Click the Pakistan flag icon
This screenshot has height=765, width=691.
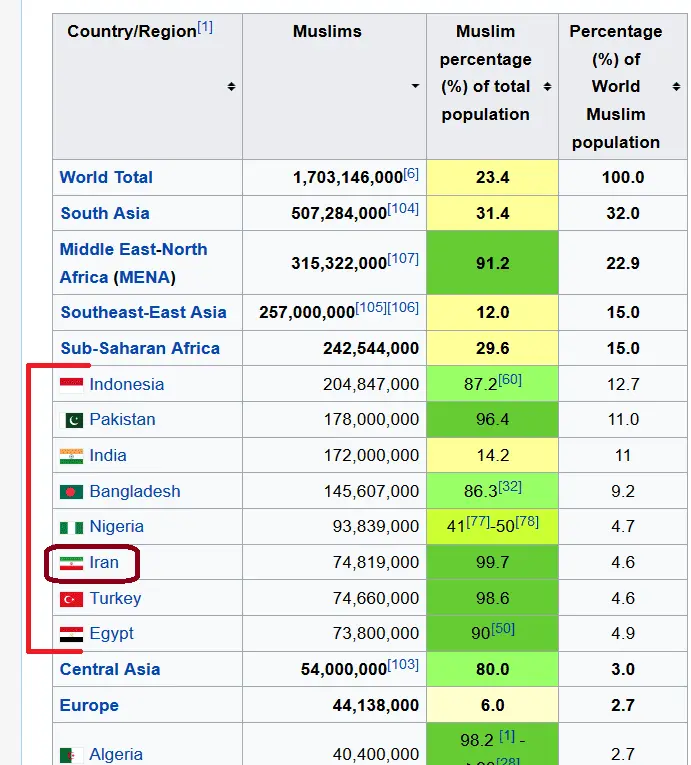pyautogui.click(x=71, y=420)
